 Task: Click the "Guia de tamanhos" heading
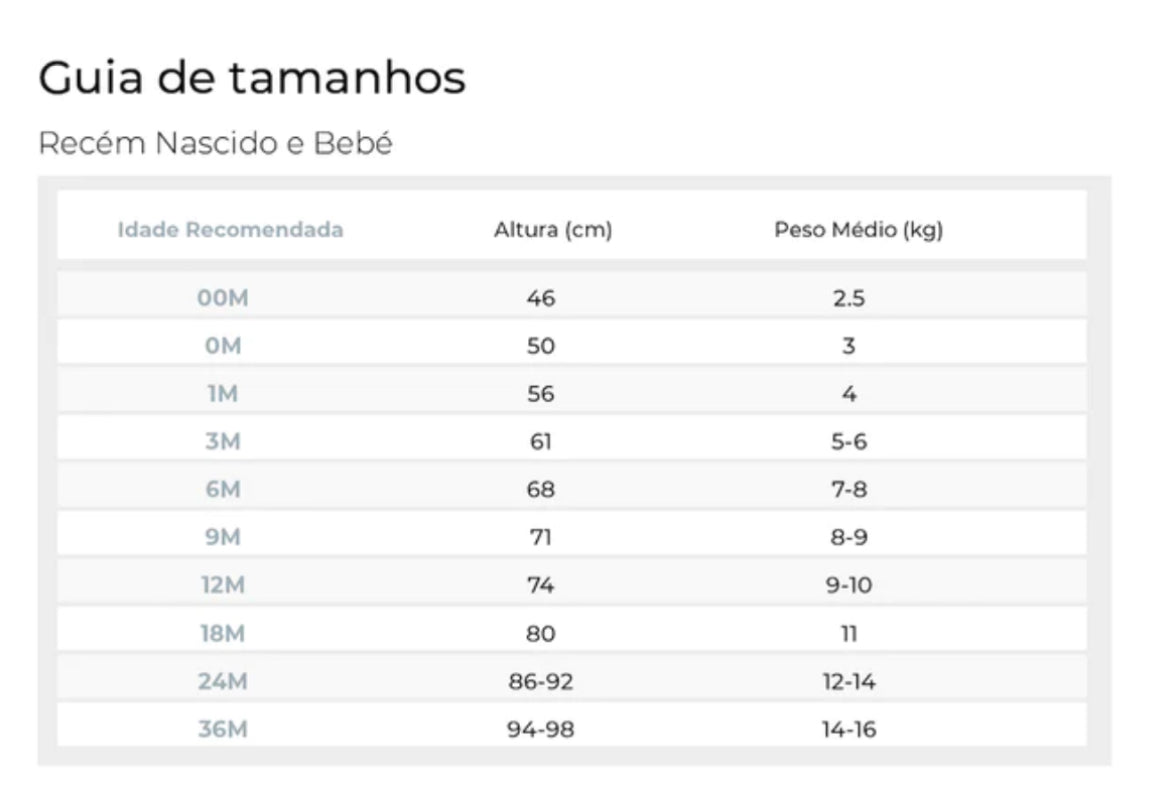(252, 78)
